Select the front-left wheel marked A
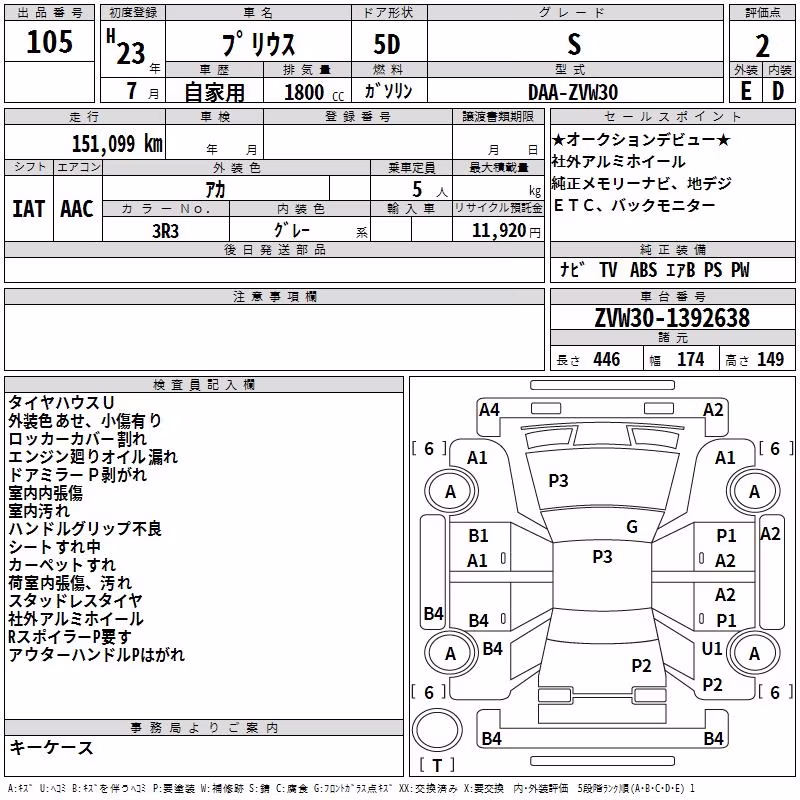The image size is (800, 800). pyautogui.click(x=450, y=491)
